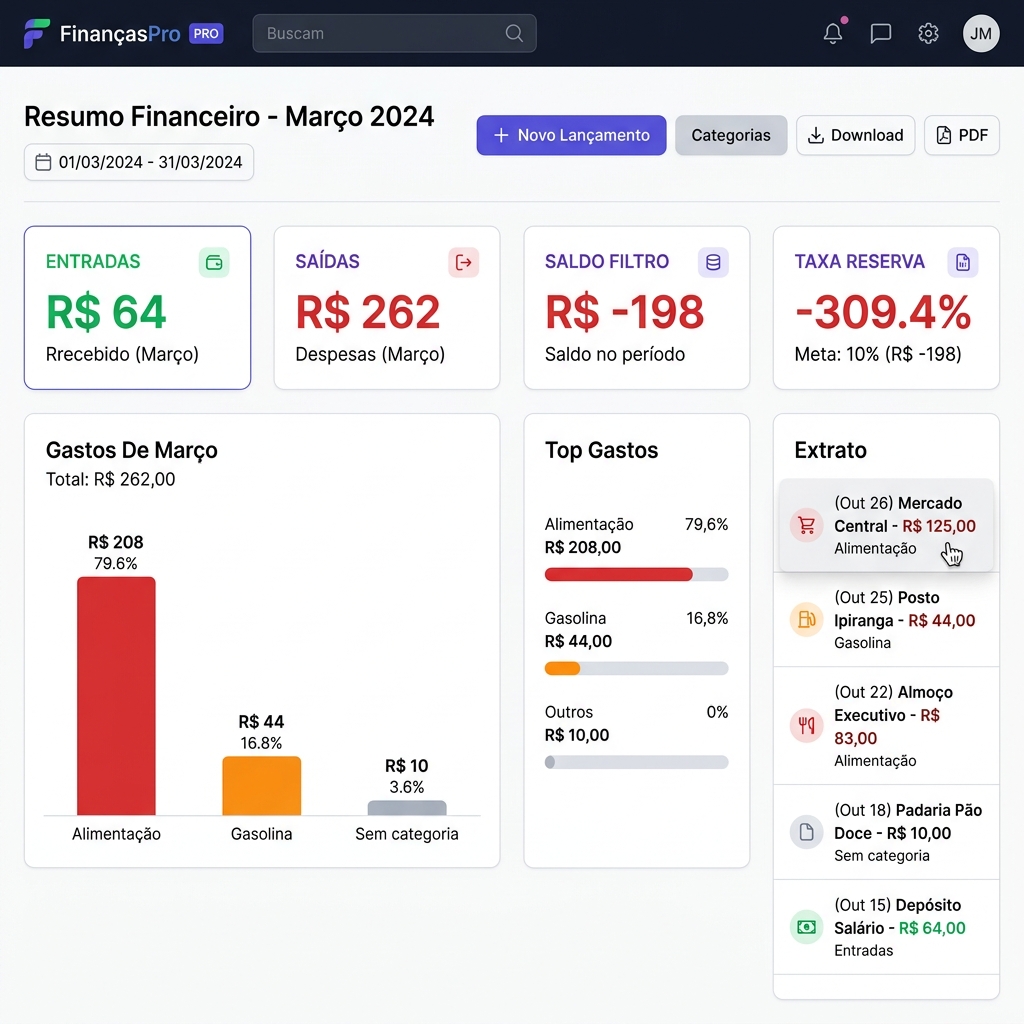Click the icon on the TAXA RESERVA card

[962, 262]
